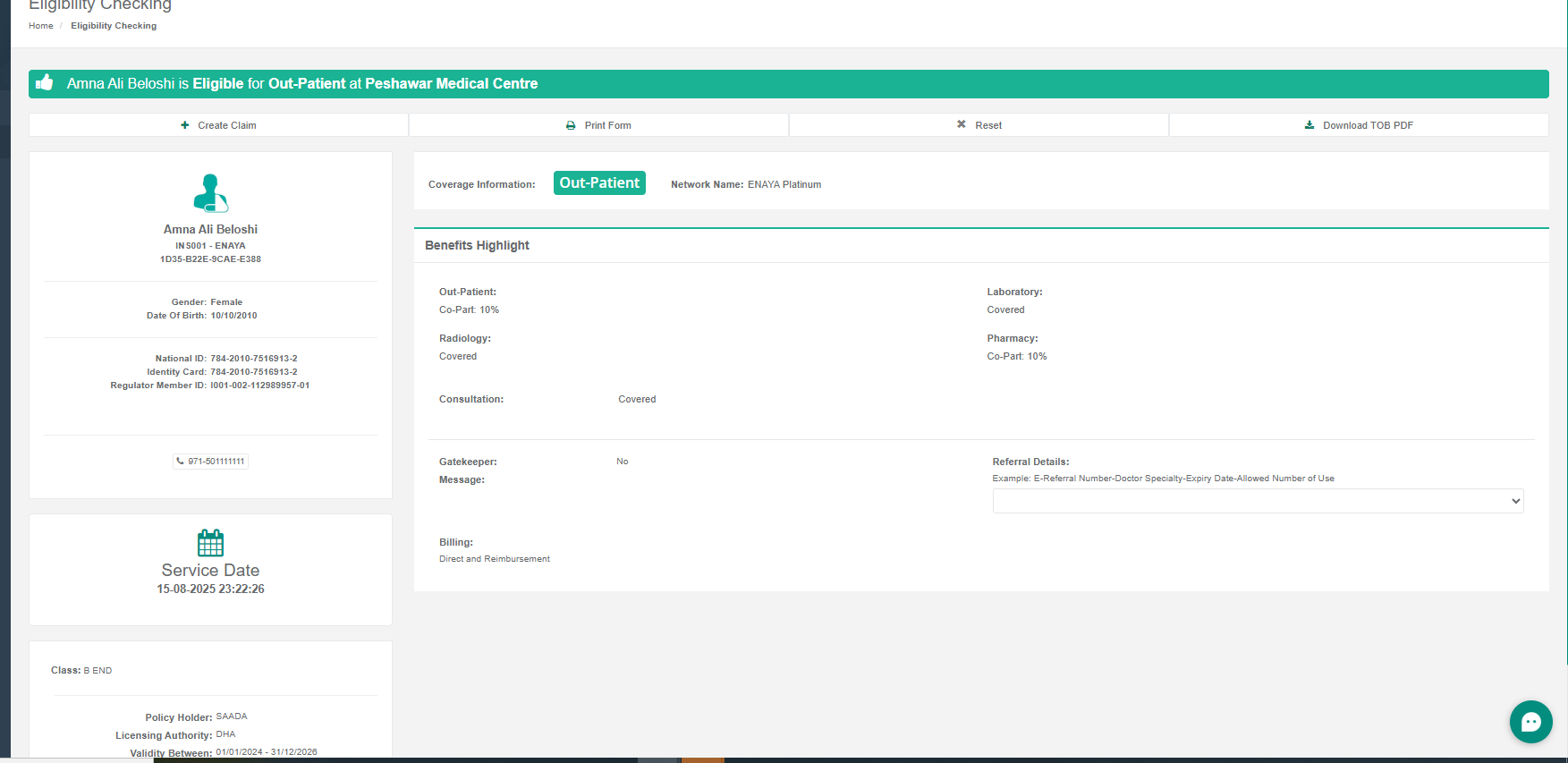The width and height of the screenshot is (1568, 763).
Task: Open the live chat bubble
Action: pyautogui.click(x=1530, y=722)
